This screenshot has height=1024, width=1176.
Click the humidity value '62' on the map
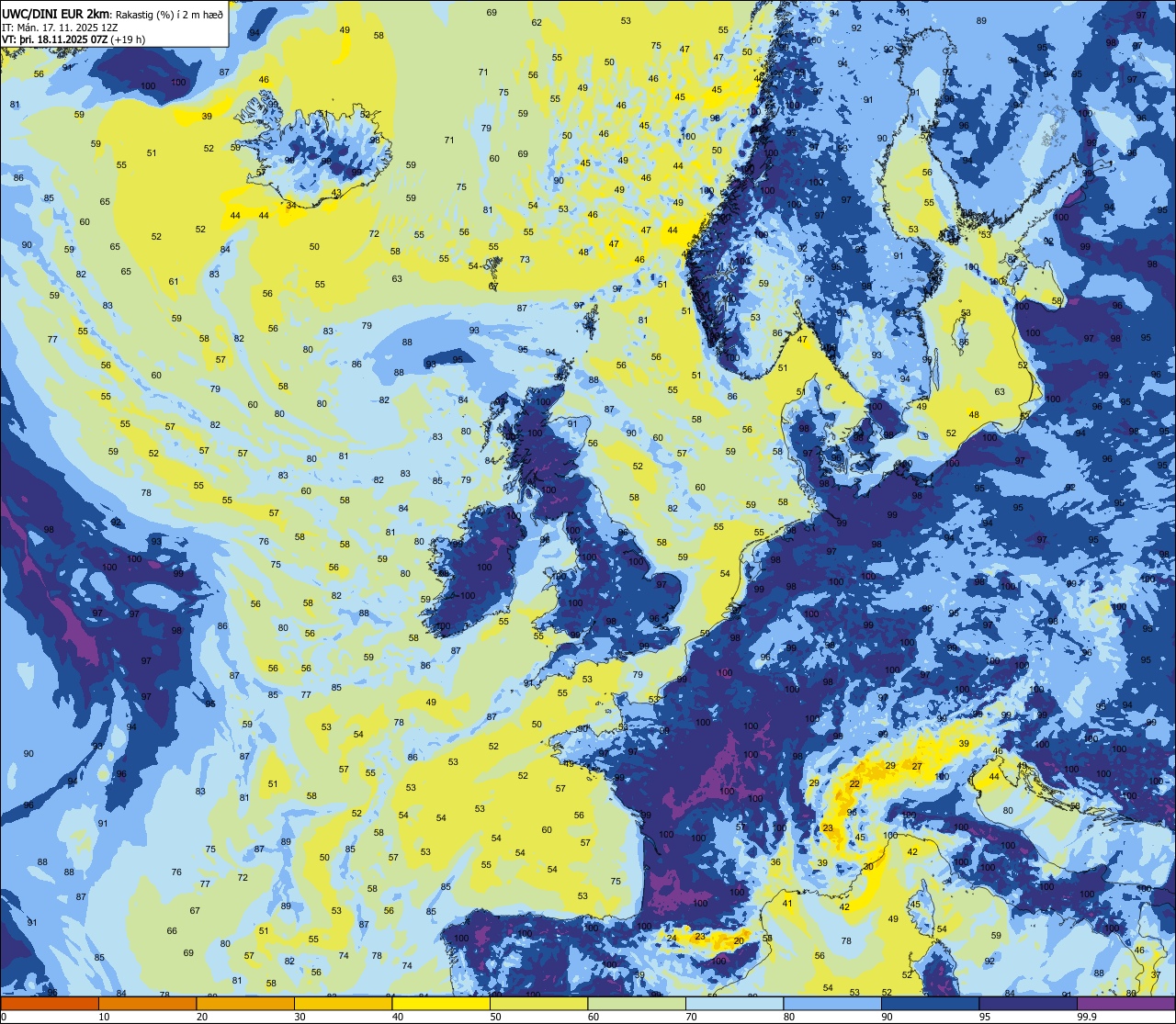click(x=537, y=23)
